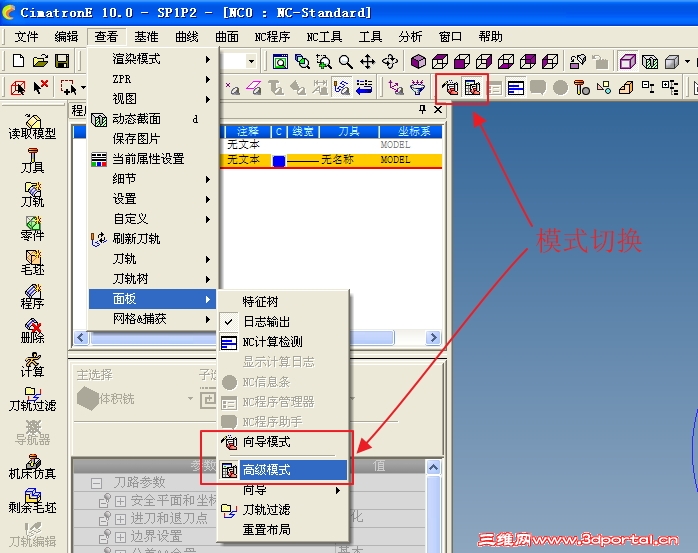The image size is (698, 553).
Task: Click the Wizard mode toolbar icon
Action: (450, 88)
